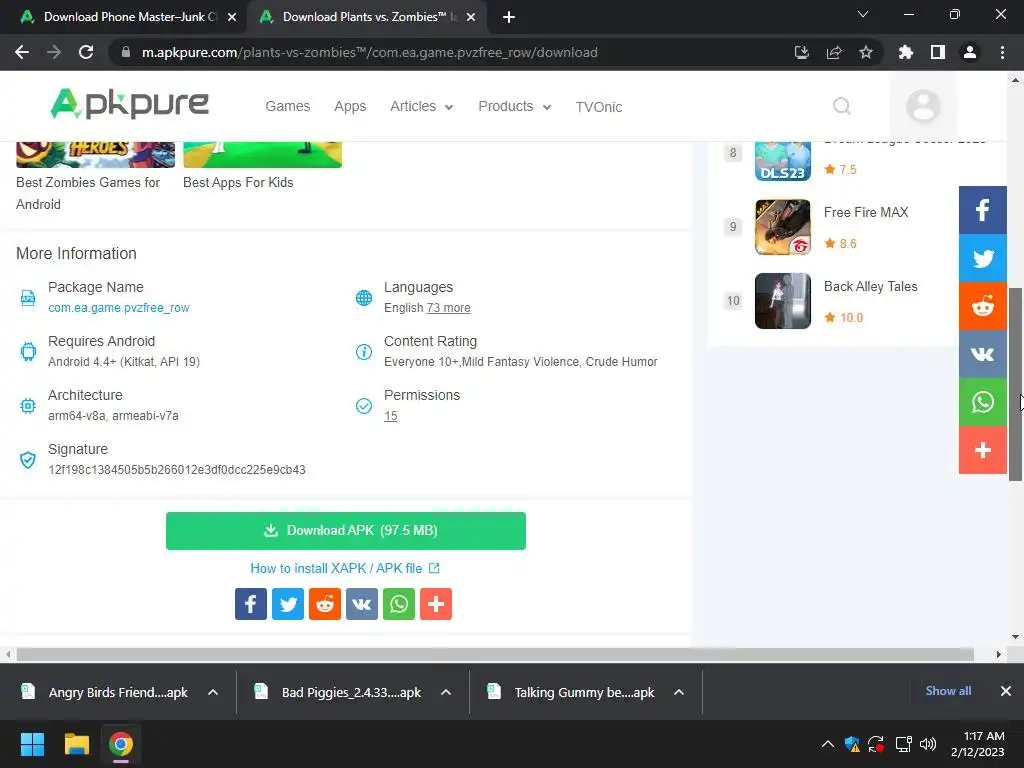Open Windows Start menu
The width and height of the screenshot is (1024, 768).
(x=32, y=744)
